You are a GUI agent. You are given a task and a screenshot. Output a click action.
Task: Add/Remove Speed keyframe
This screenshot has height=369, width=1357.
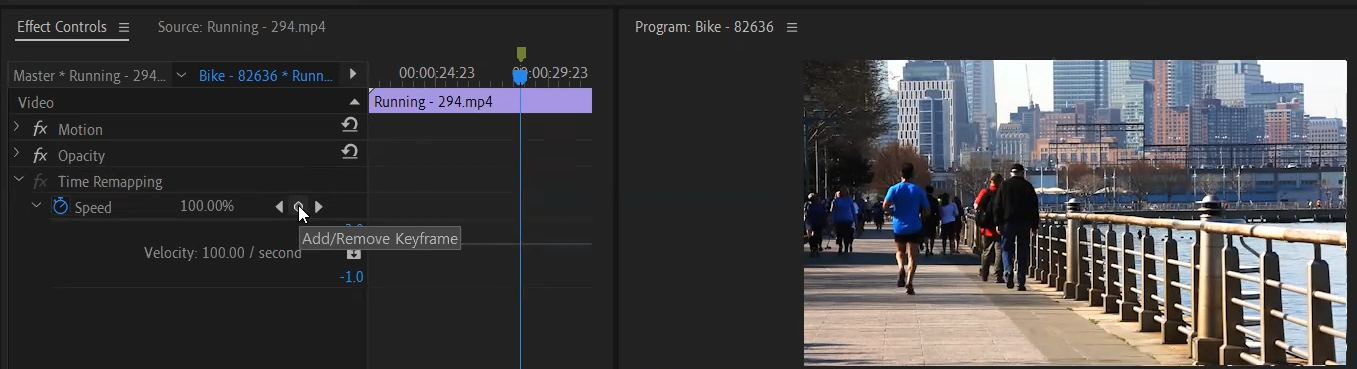click(x=298, y=207)
